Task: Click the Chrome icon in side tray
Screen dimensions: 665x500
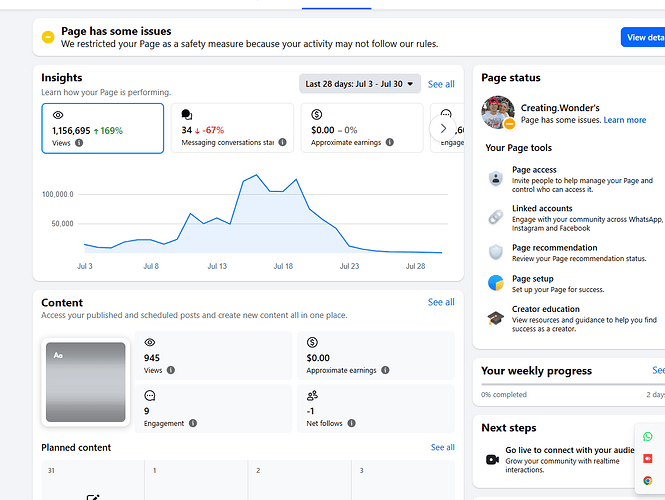Action: tap(648, 480)
